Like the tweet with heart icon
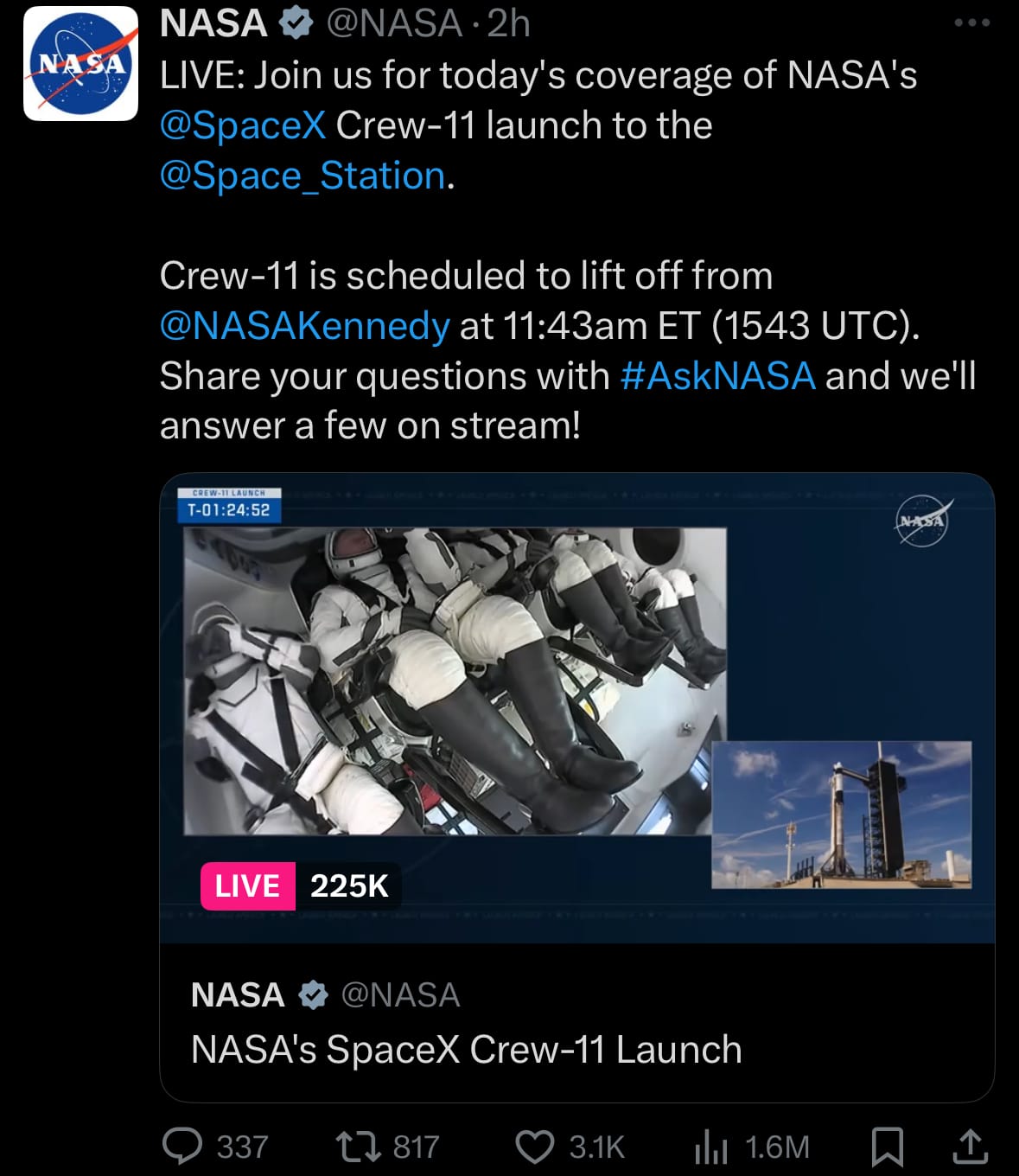1019x1176 pixels. (x=534, y=1147)
